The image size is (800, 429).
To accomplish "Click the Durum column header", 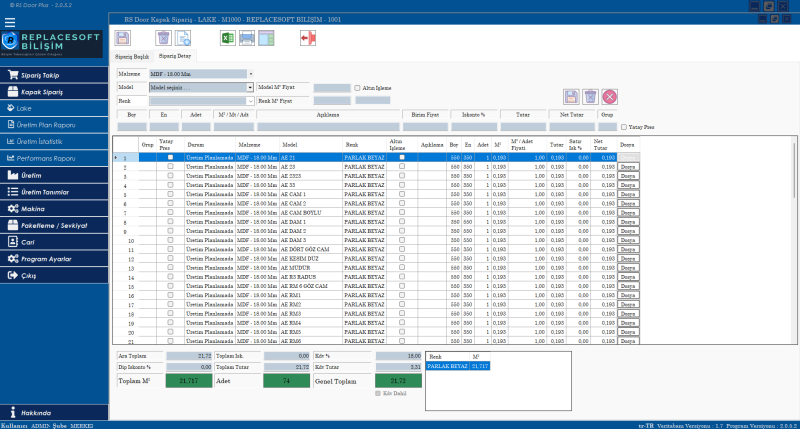I will click(210, 145).
